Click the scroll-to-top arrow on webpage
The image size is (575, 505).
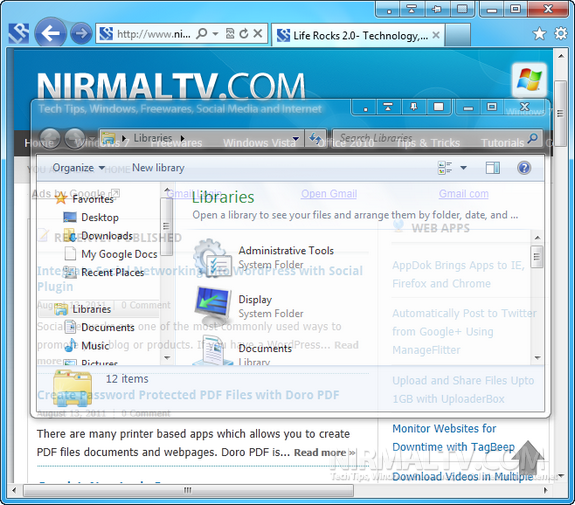(527, 457)
